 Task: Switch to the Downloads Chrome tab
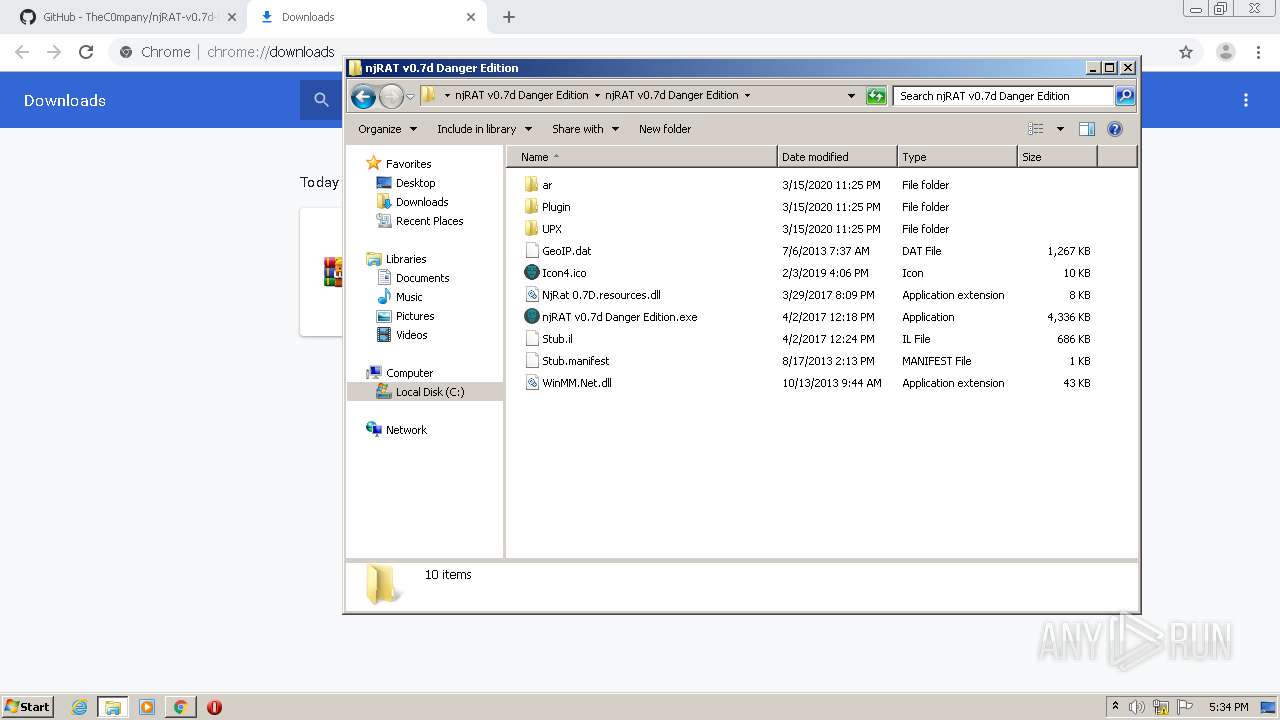366,18
